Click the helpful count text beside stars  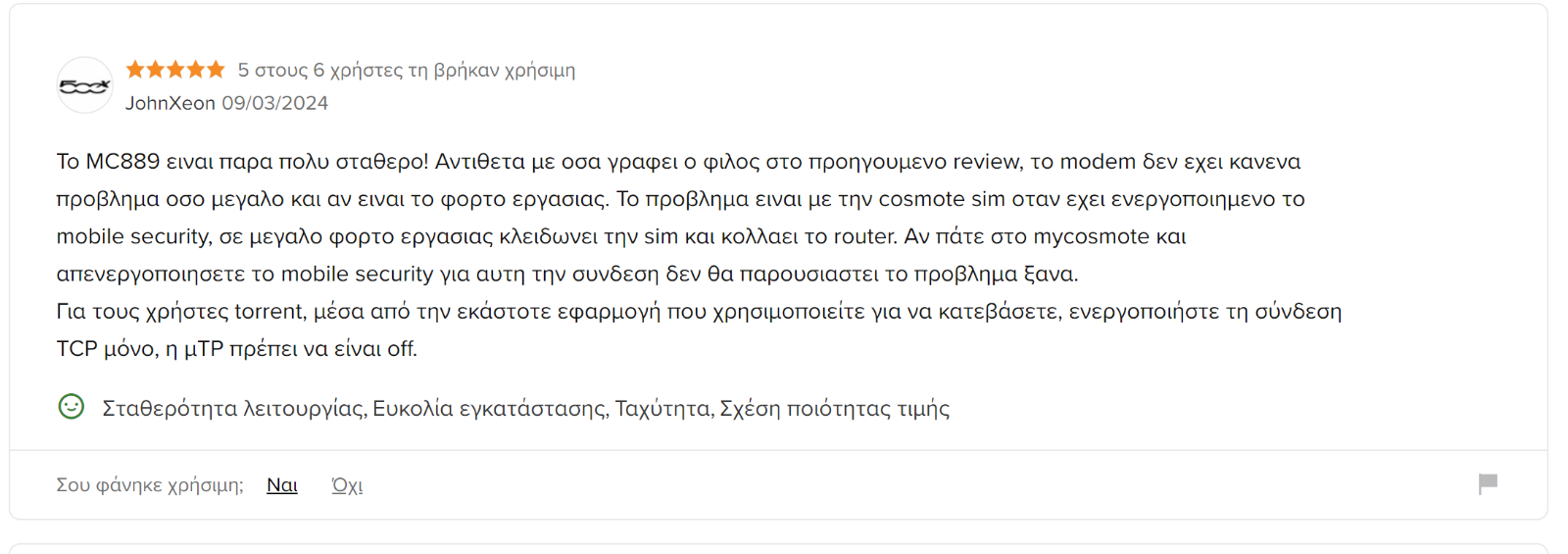pos(407,71)
